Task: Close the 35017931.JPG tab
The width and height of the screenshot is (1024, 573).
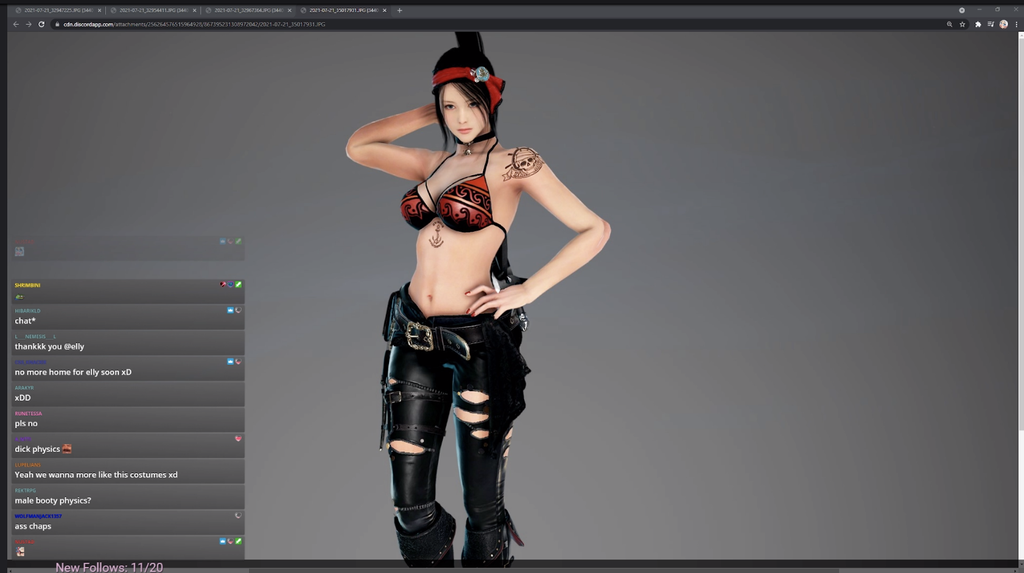Action: tap(384, 10)
